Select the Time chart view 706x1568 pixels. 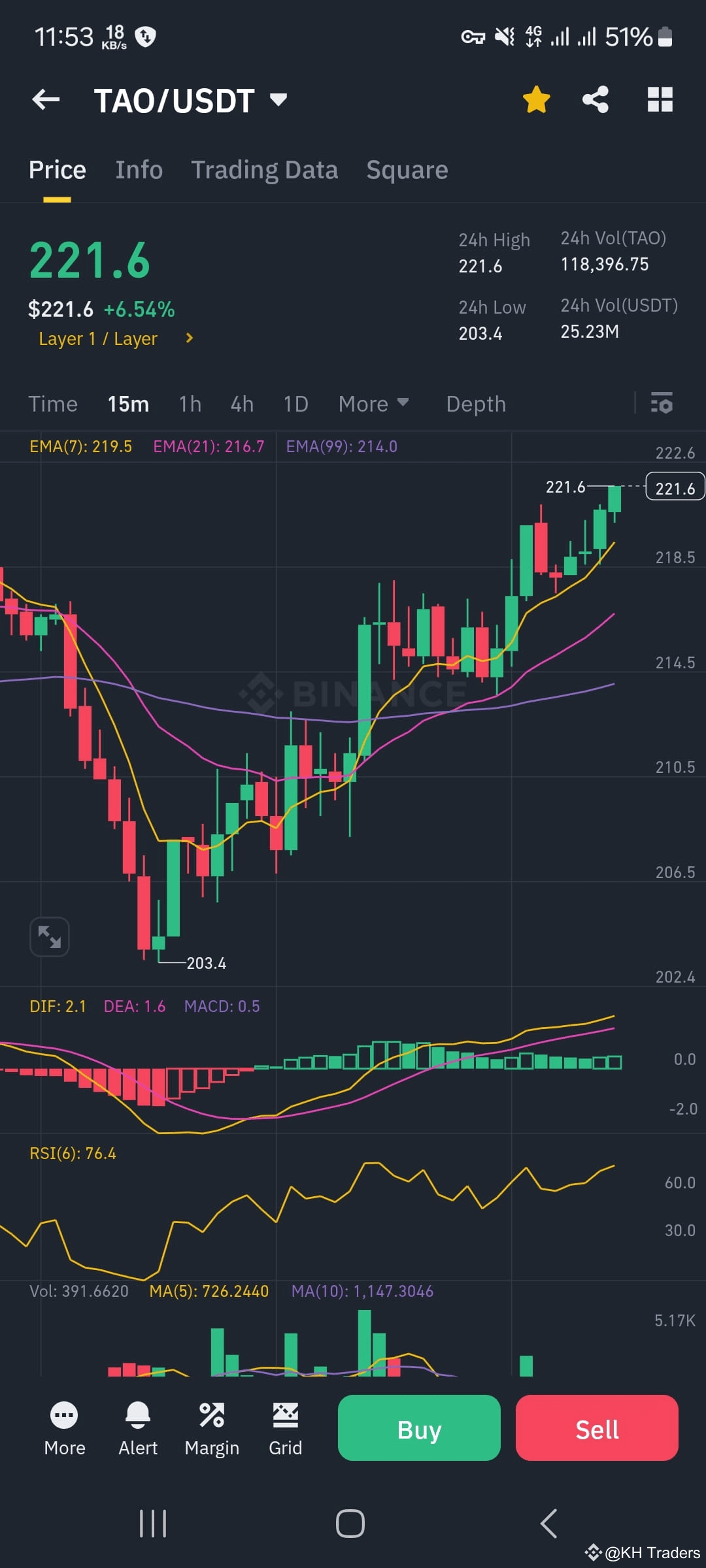click(x=53, y=404)
